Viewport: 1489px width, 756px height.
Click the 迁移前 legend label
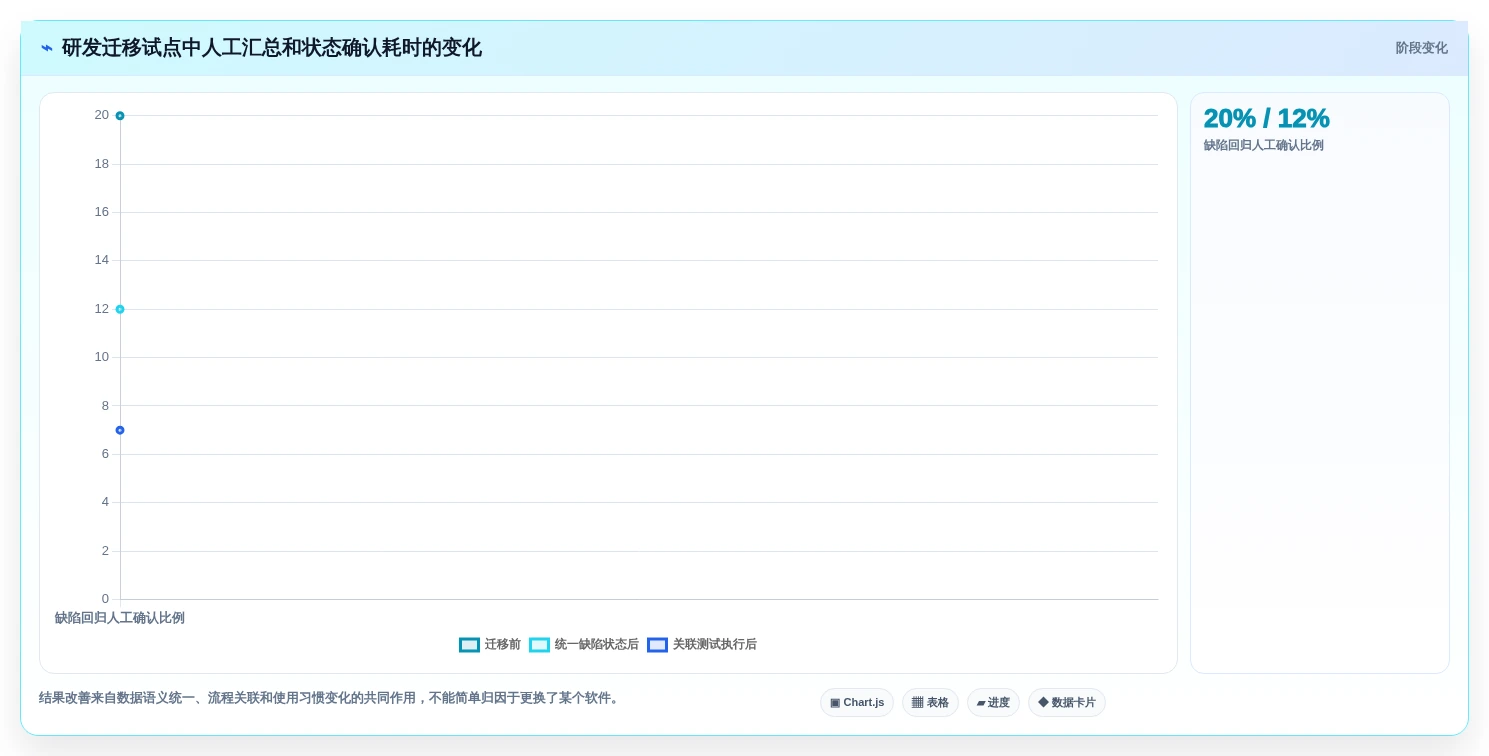pyautogui.click(x=503, y=645)
